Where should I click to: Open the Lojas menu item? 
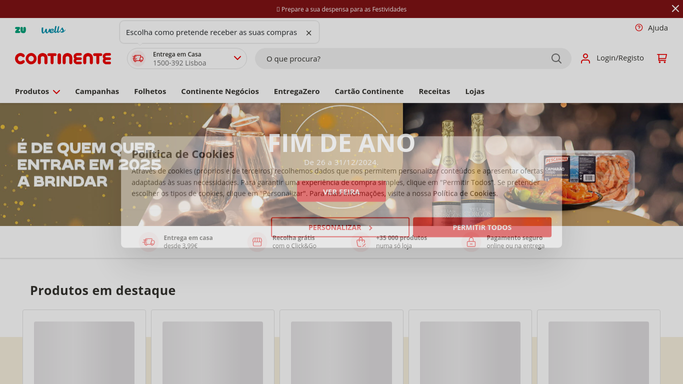tap(475, 91)
